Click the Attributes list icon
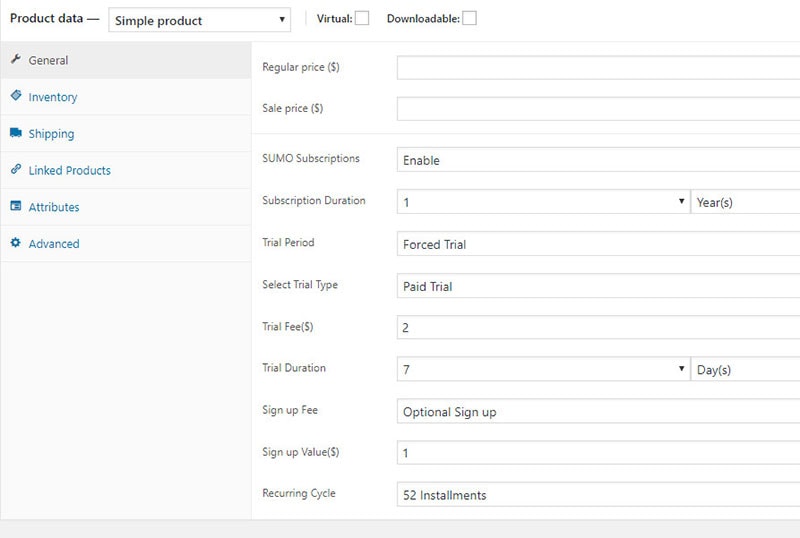The height and width of the screenshot is (538, 800). coord(16,207)
